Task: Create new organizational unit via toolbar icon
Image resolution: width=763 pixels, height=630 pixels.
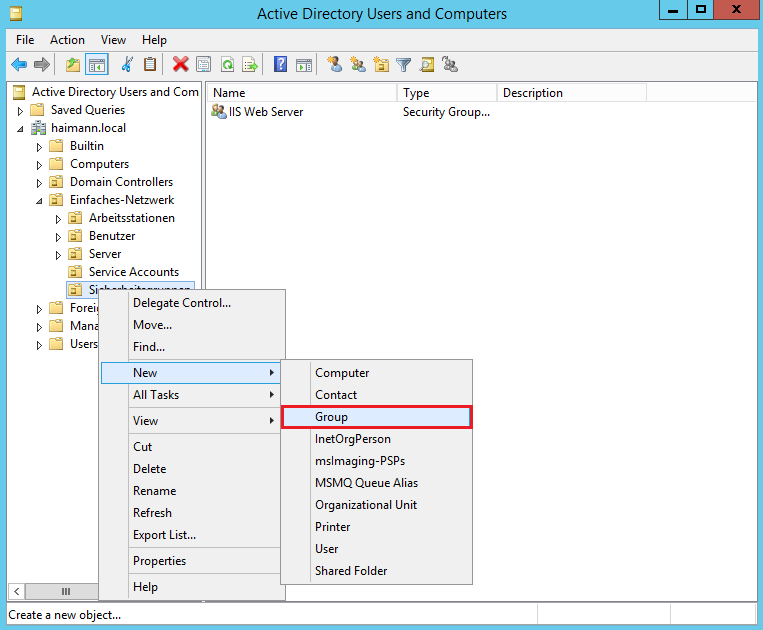Action: (x=381, y=64)
